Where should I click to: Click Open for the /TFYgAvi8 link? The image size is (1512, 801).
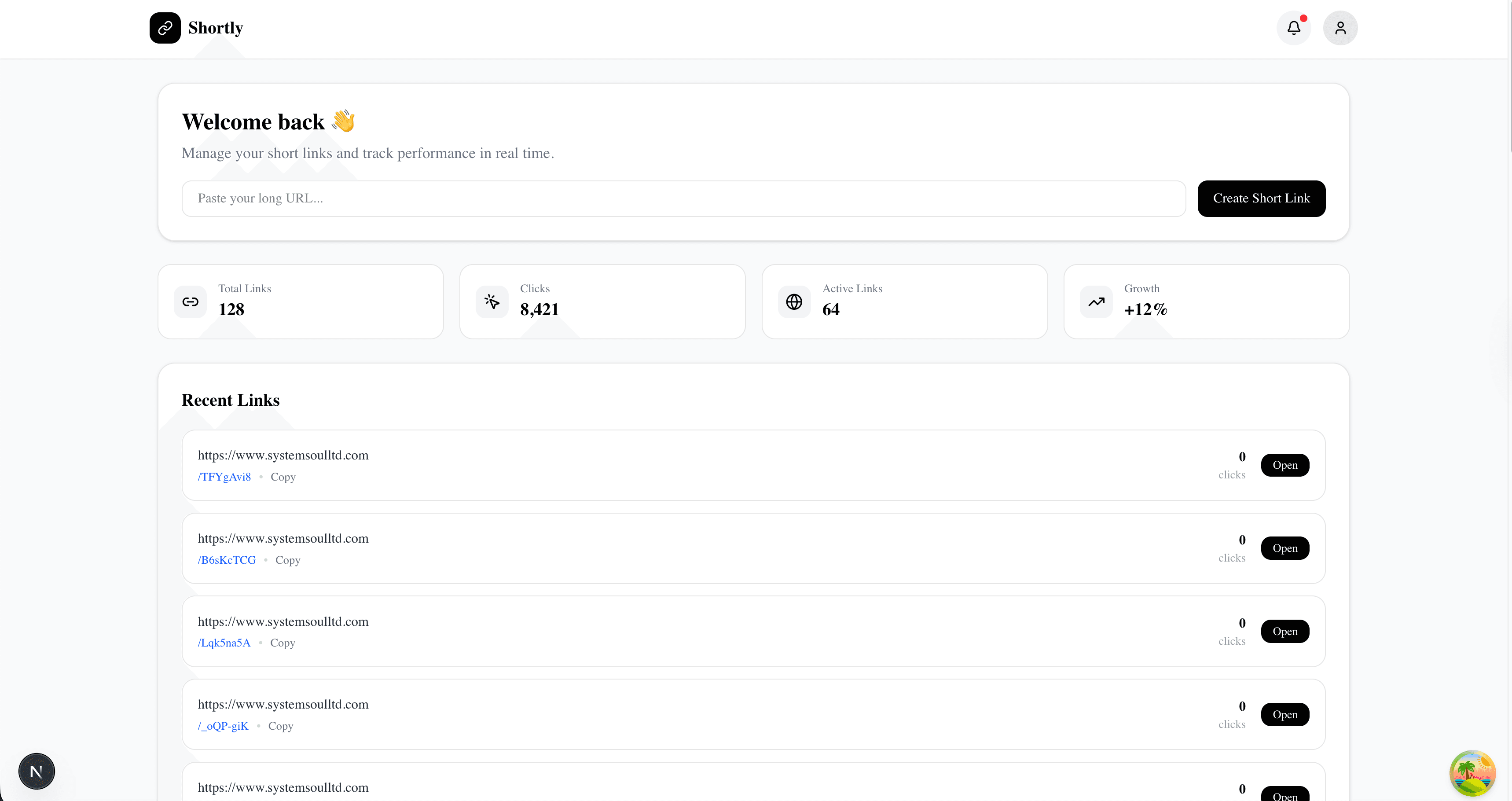click(x=1285, y=465)
